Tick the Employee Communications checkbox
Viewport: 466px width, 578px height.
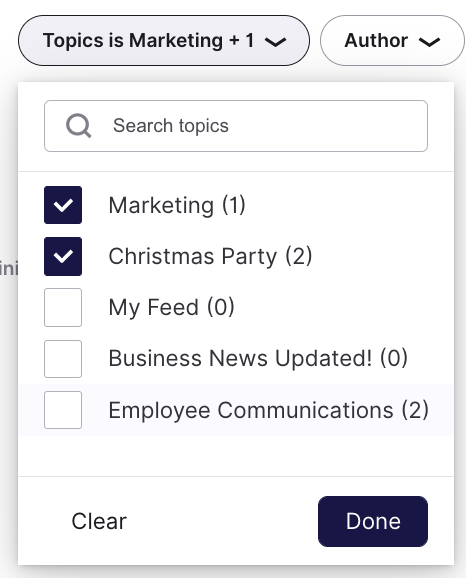(63, 410)
